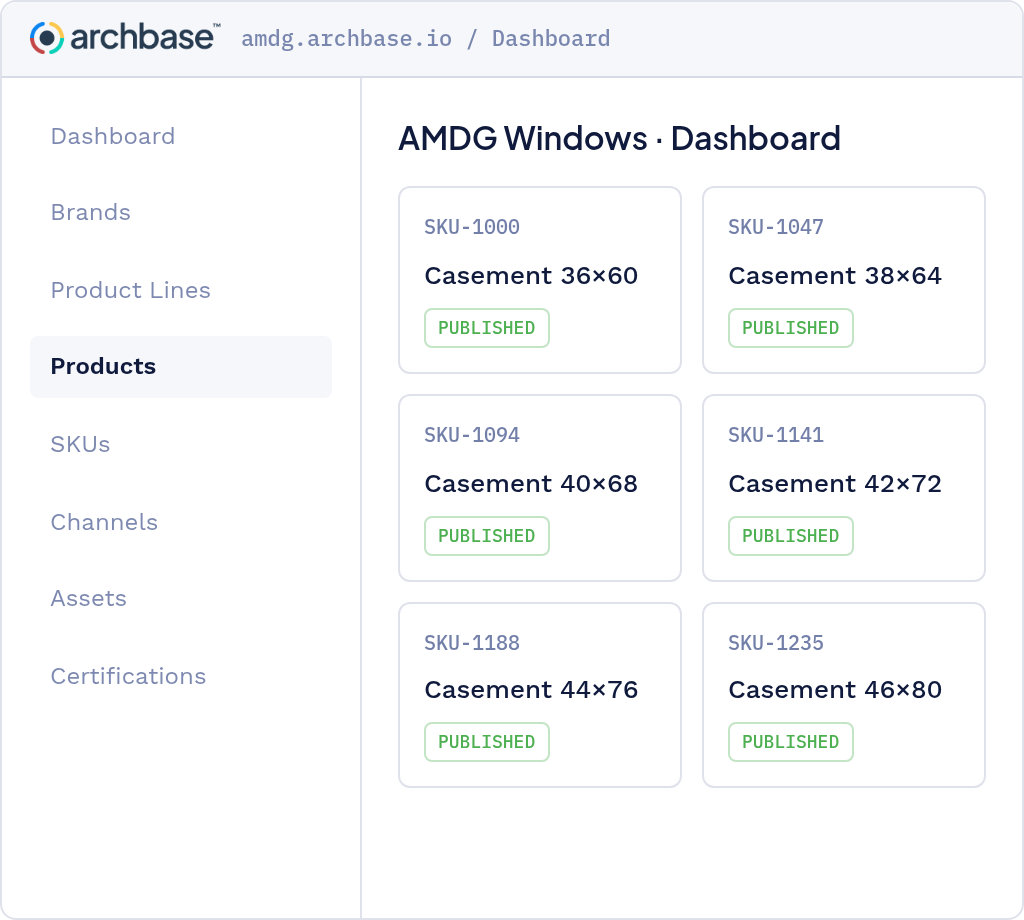Open the Casement 38×64 card title
This screenshot has height=920, width=1024.
pos(835,276)
